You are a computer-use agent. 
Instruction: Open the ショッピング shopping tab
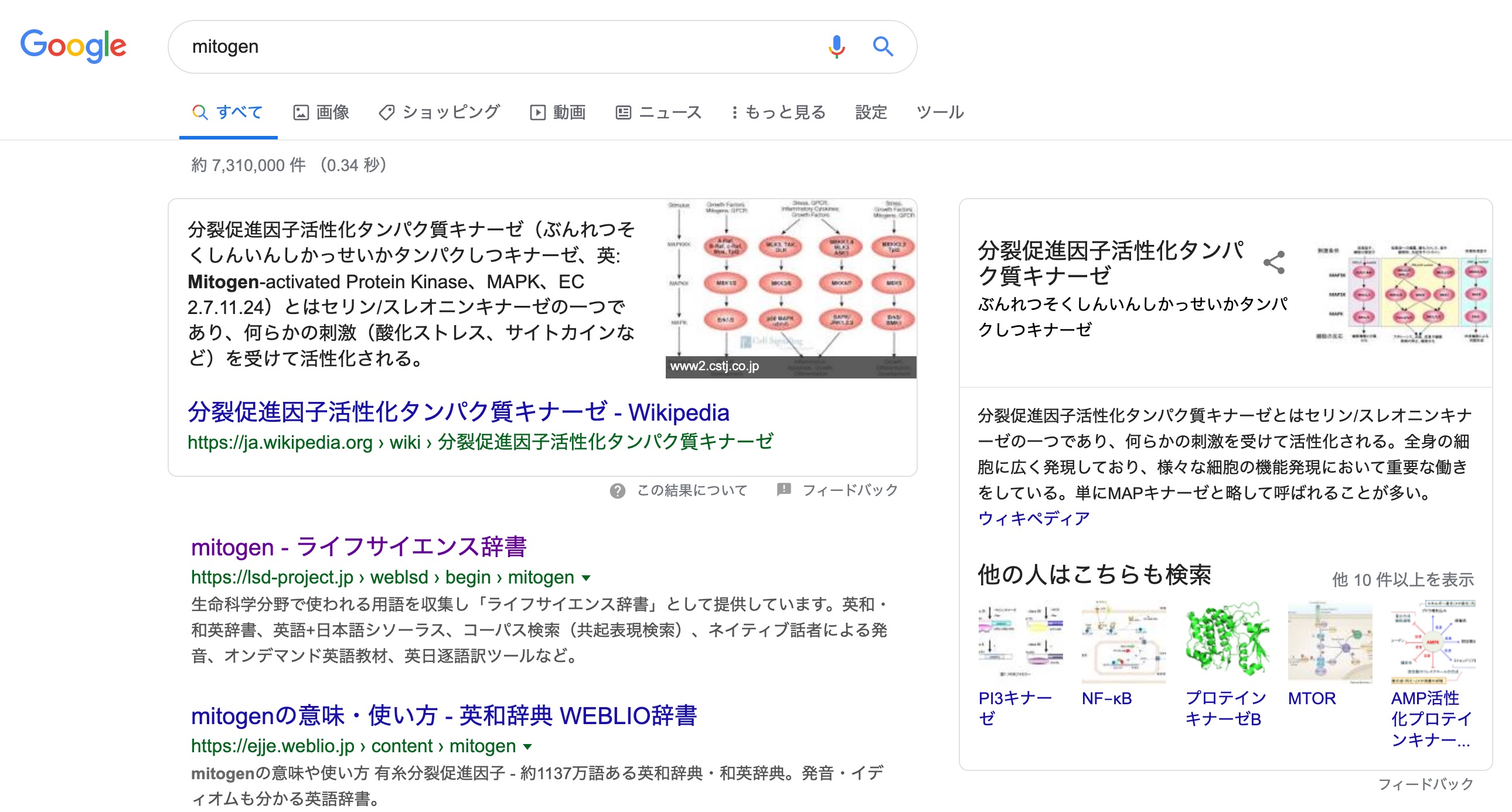[x=440, y=112]
